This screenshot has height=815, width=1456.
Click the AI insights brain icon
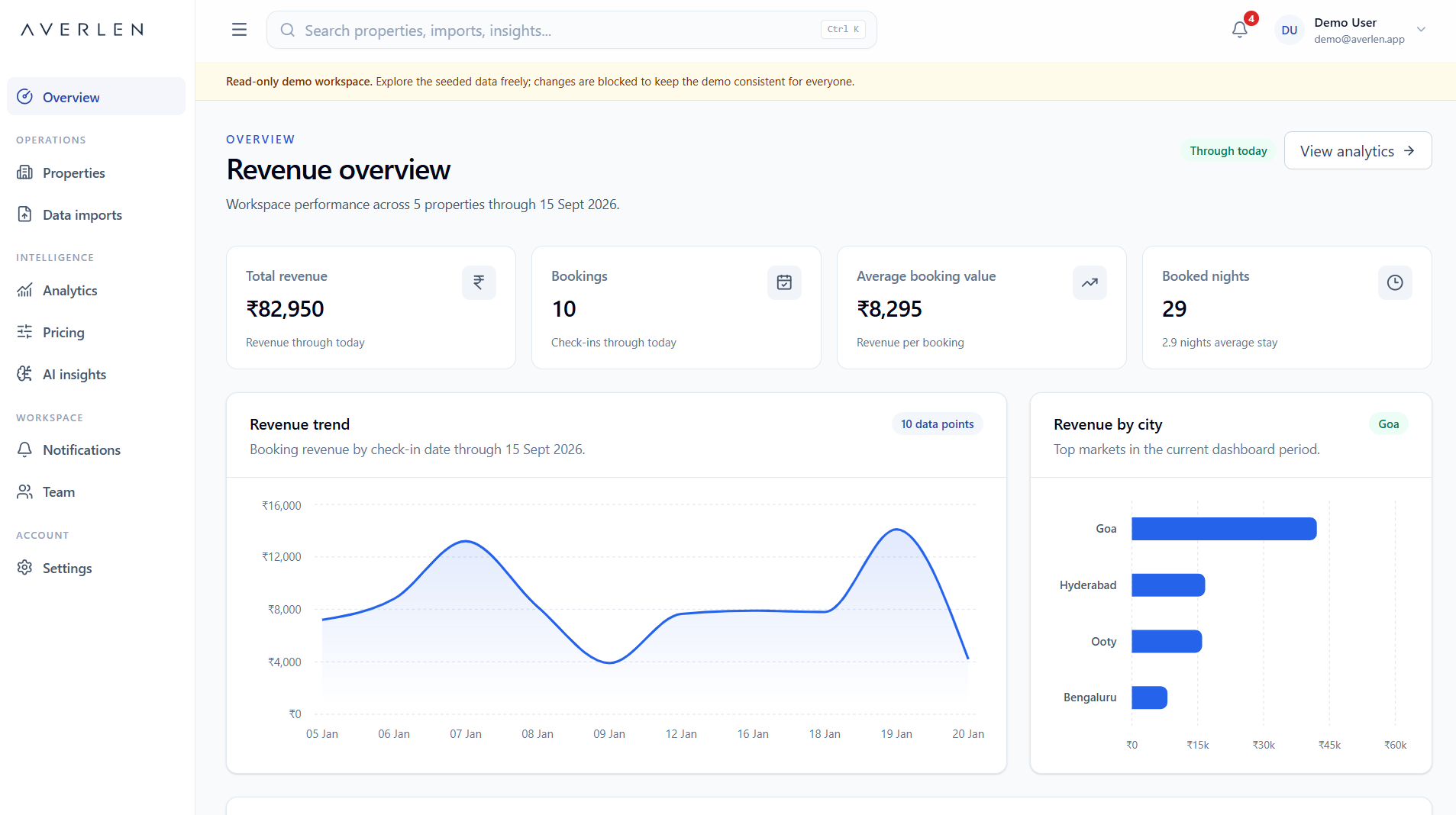[x=24, y=373]
